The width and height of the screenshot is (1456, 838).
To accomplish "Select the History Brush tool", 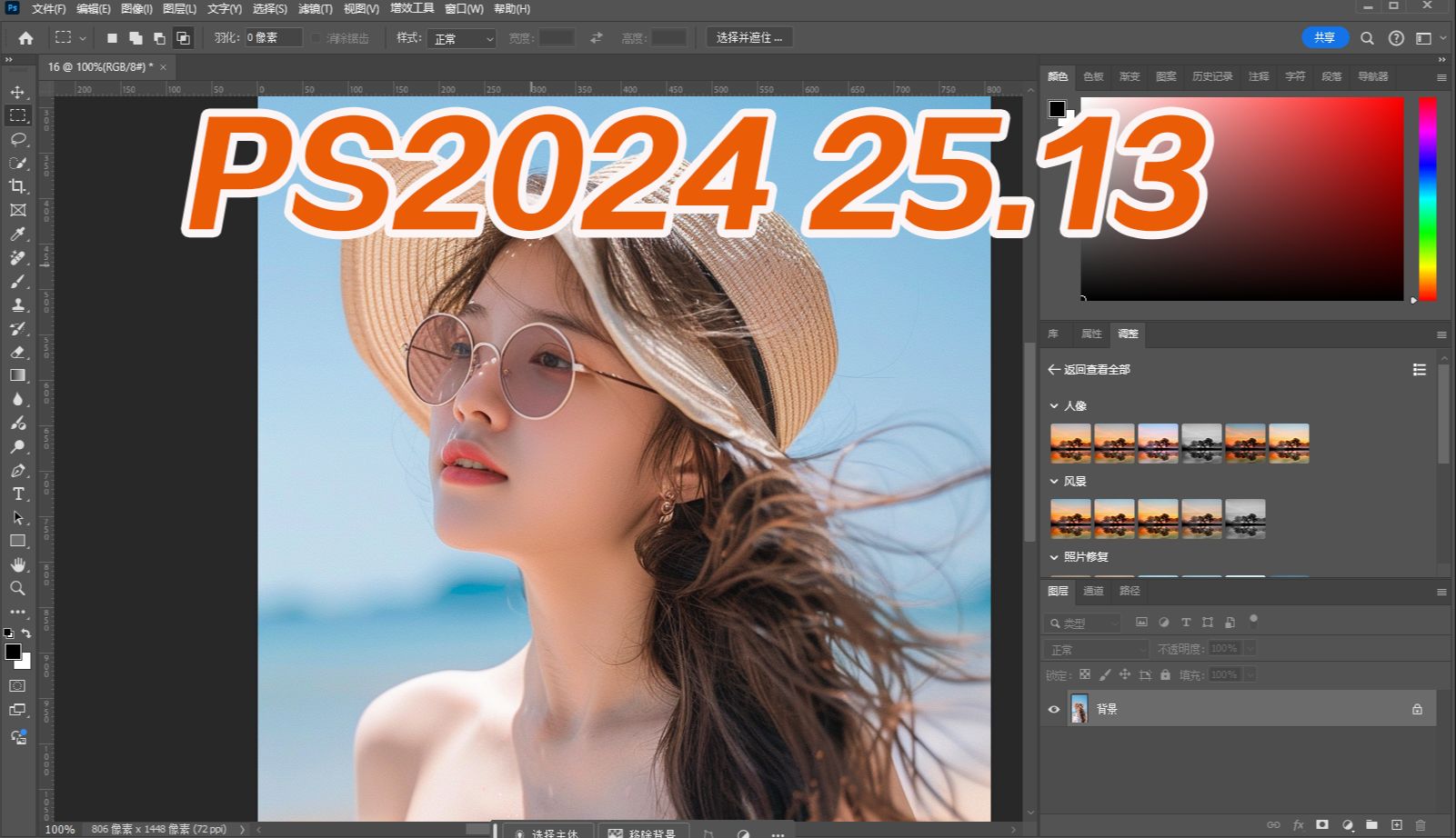I will (x=17, y=328).
